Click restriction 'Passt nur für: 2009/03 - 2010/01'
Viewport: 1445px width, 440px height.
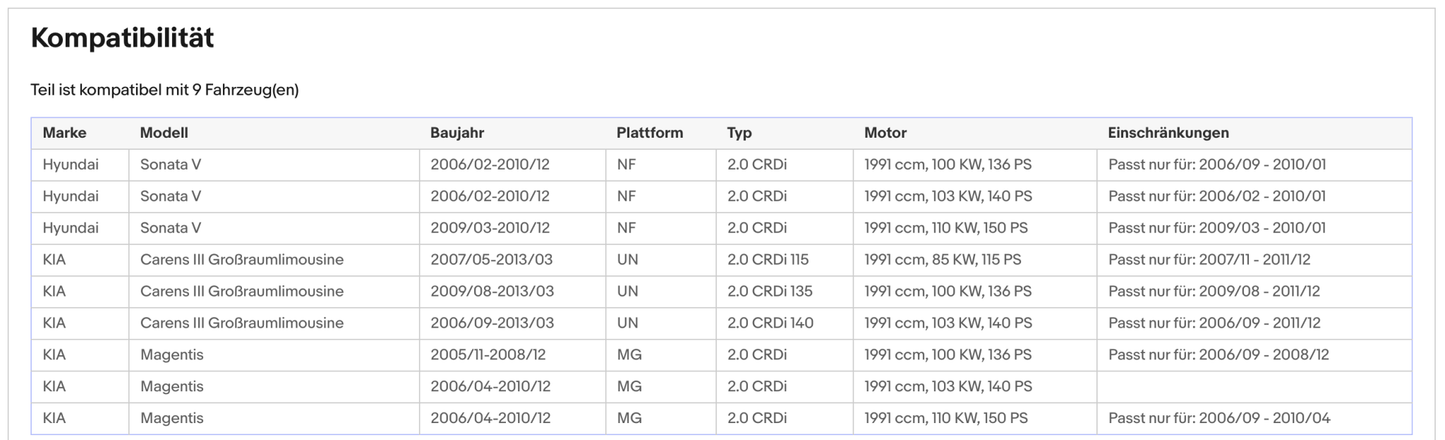1217,228
